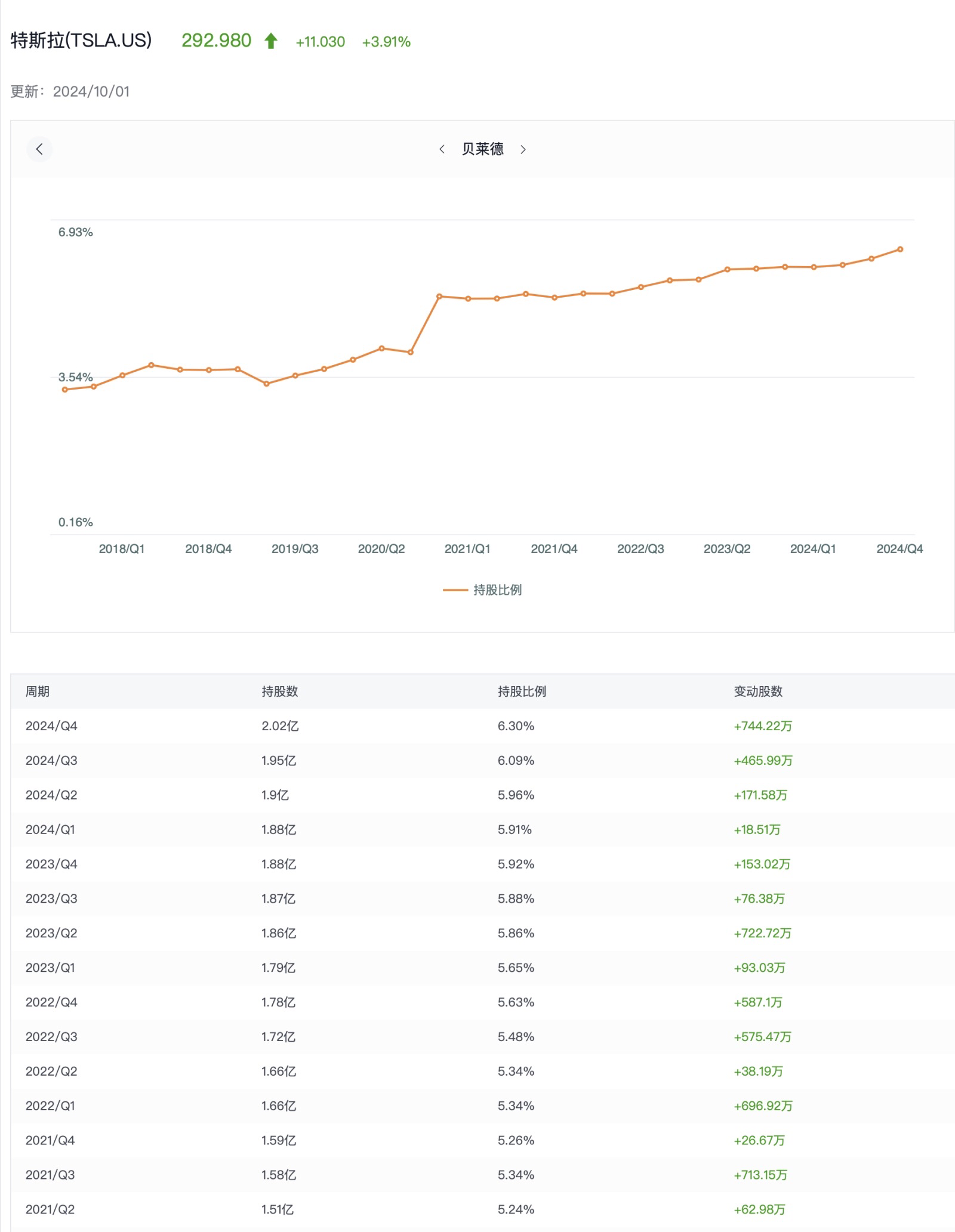Select the 2021/Q4 period row cell
Viewport: 955px width, 1232px height.
(50, 1141)
